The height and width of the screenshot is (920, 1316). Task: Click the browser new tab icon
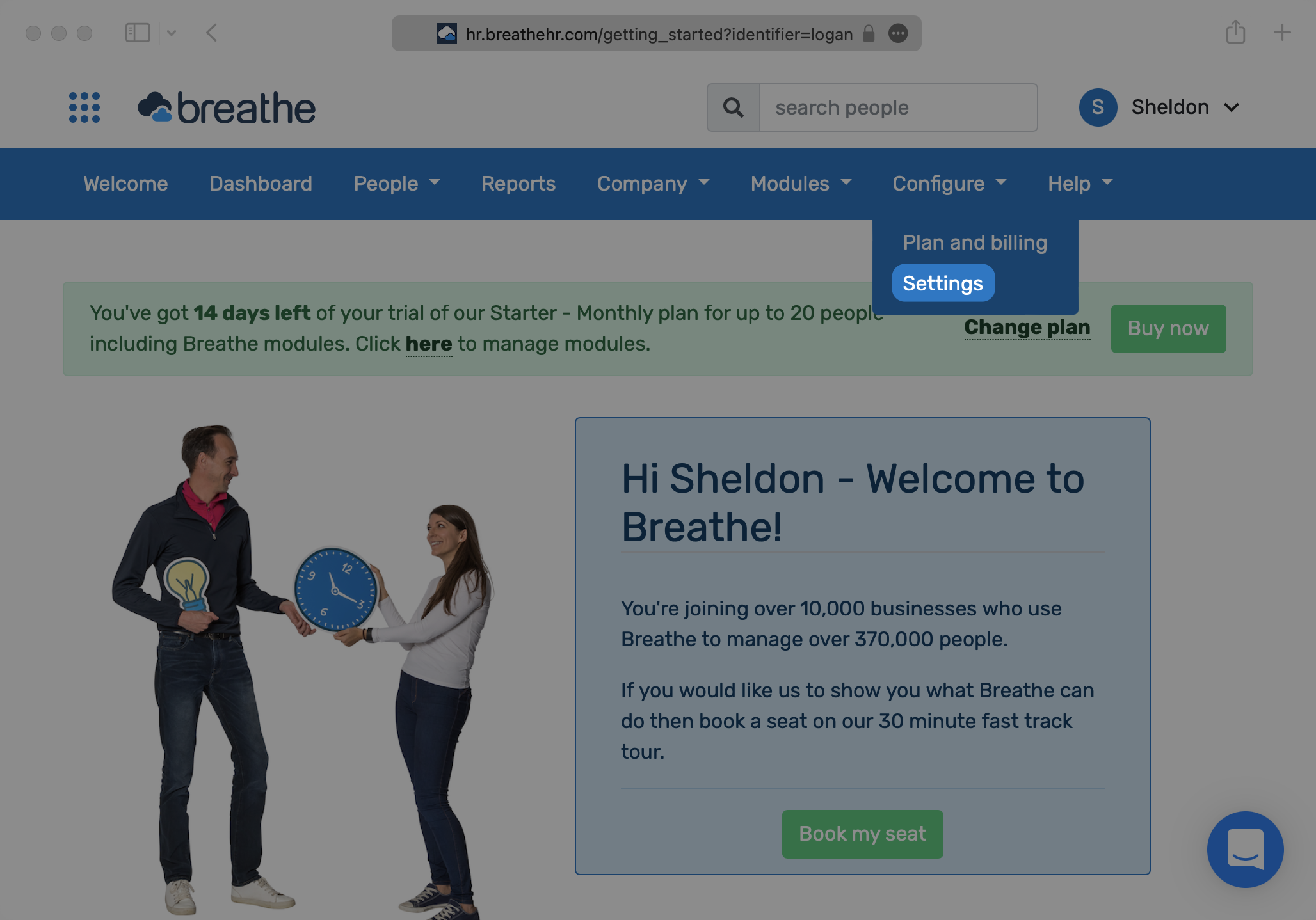(1282, 32)
